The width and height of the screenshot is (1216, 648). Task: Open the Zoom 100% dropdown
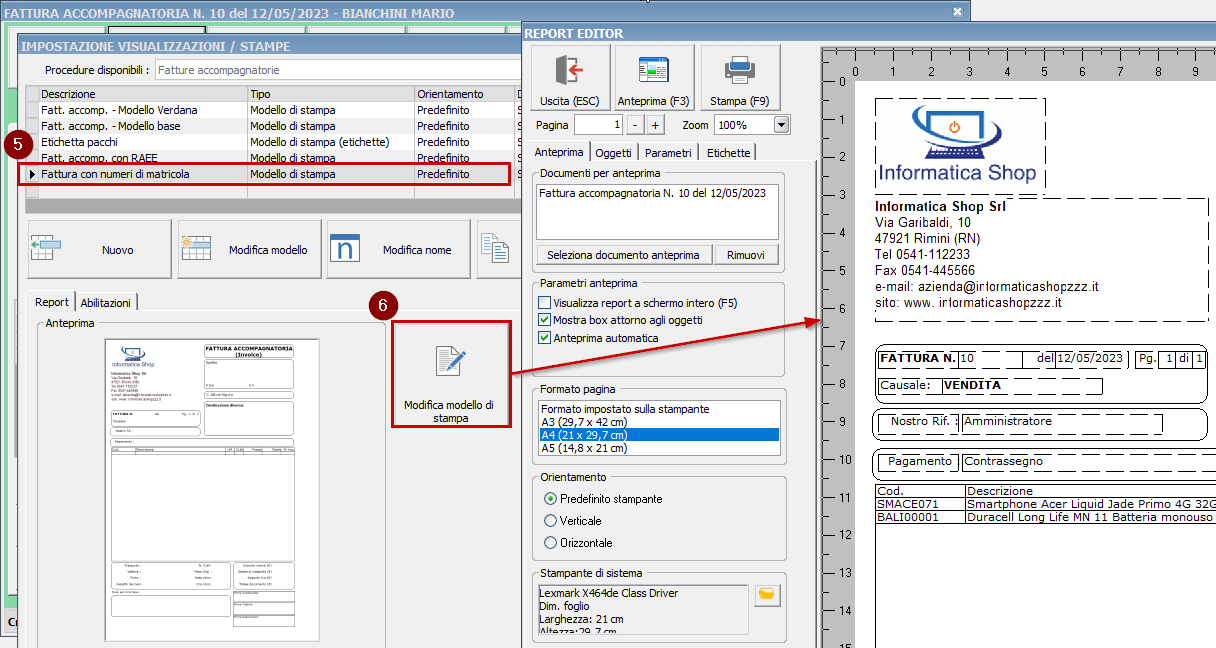tap(781, 125)
